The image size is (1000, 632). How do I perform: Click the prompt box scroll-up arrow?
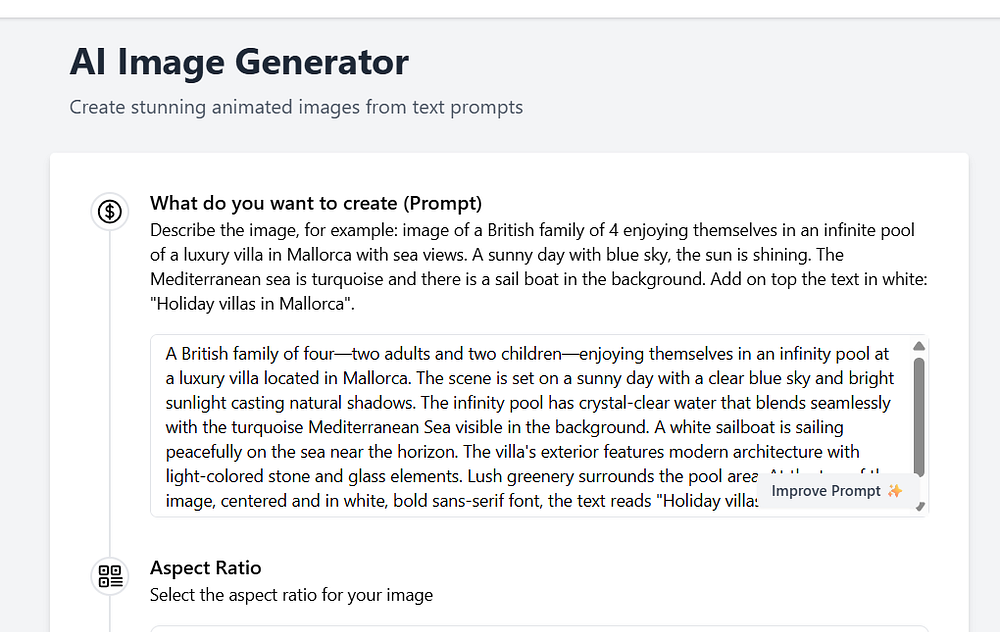click(x=919, y=346)
